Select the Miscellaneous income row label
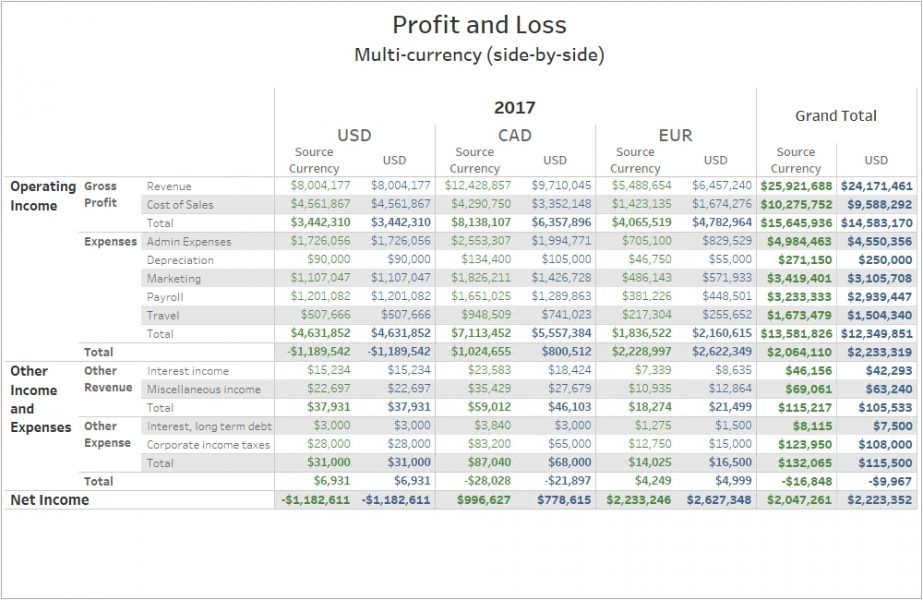 coord(203,389)
